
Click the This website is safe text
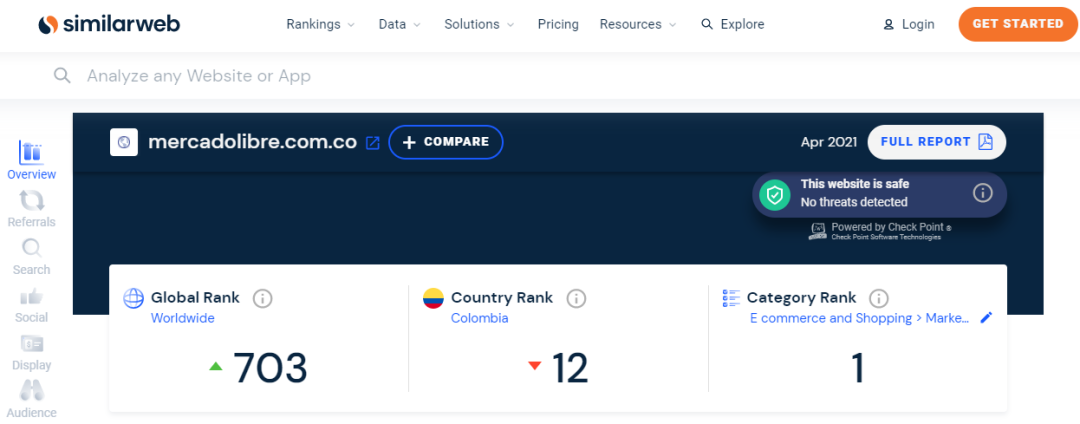[855, 184]
